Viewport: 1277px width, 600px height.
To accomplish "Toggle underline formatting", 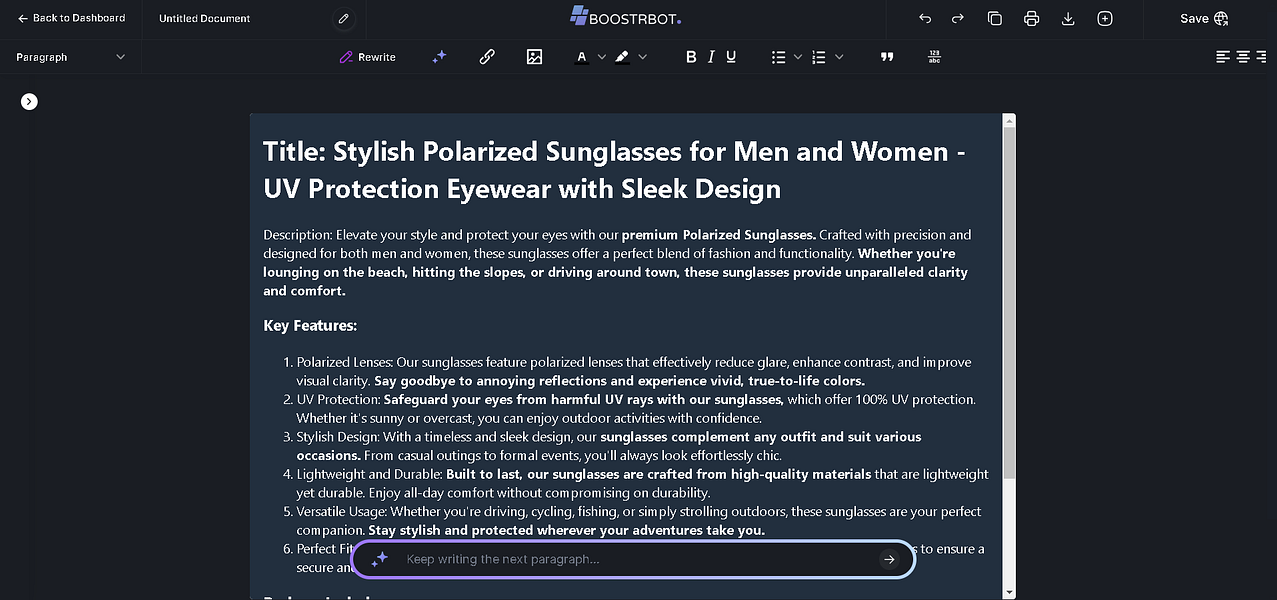I will pyautogui.click(x=731, y=57).
